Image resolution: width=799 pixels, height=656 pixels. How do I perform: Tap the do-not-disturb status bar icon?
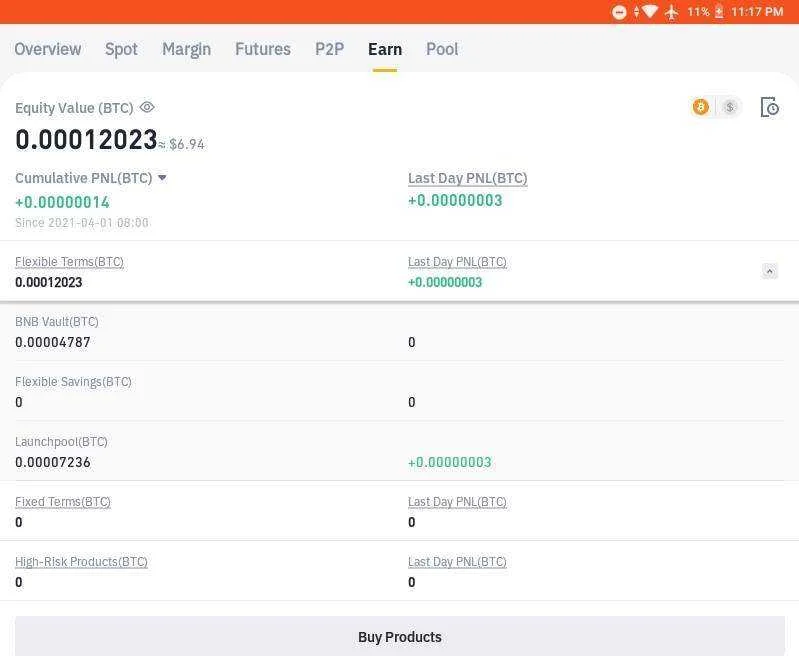619,12
